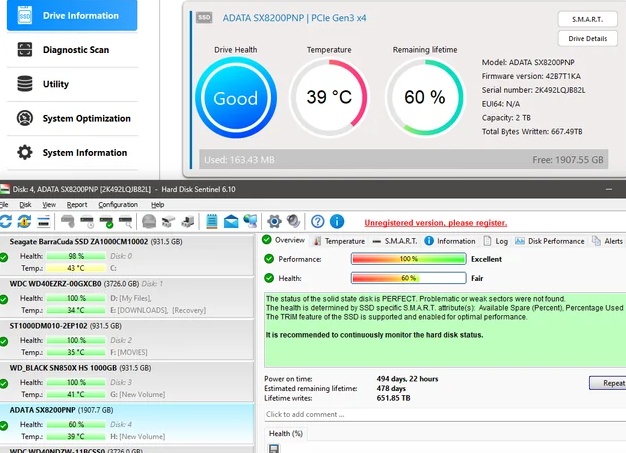Click the 60 % remaining lifetime gauge

pyautogui.click(x=425, y=97)
